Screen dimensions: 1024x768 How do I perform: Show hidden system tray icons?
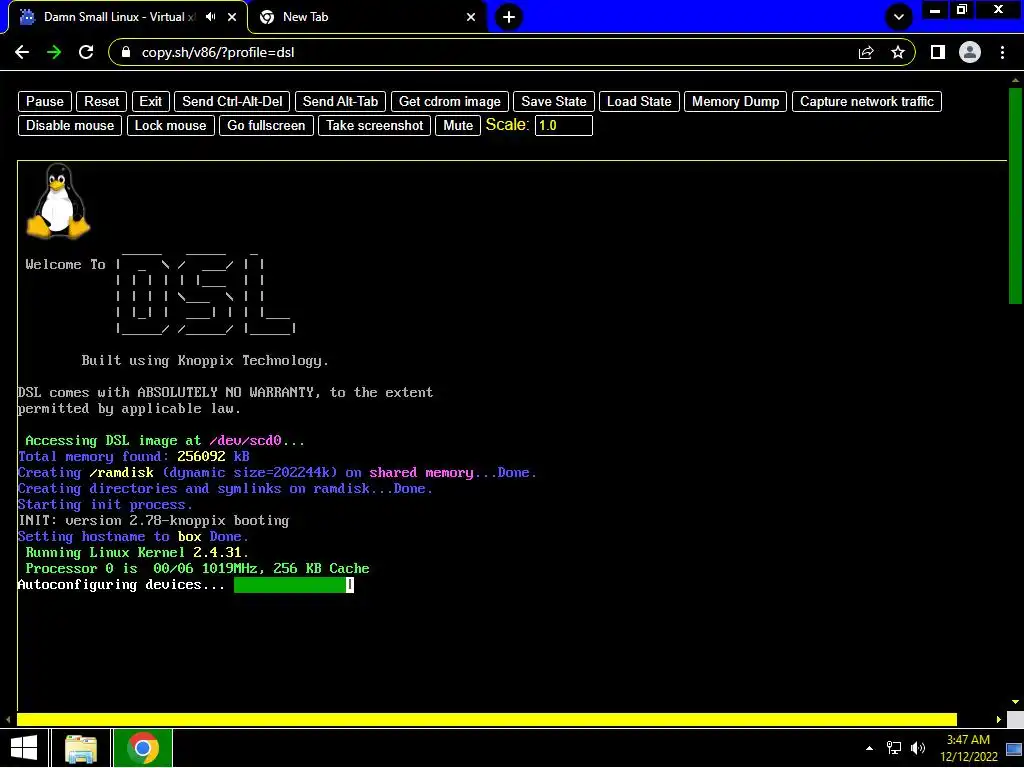point(869,748)
